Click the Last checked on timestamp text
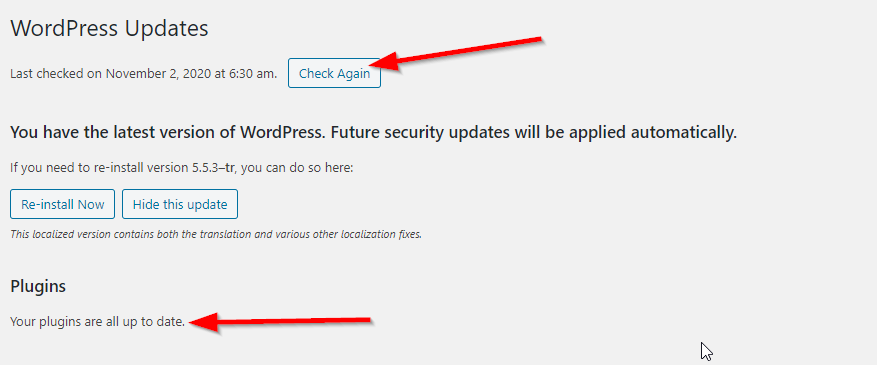The image size is (877, 365). pyautogui.click(x=143, y=73)
